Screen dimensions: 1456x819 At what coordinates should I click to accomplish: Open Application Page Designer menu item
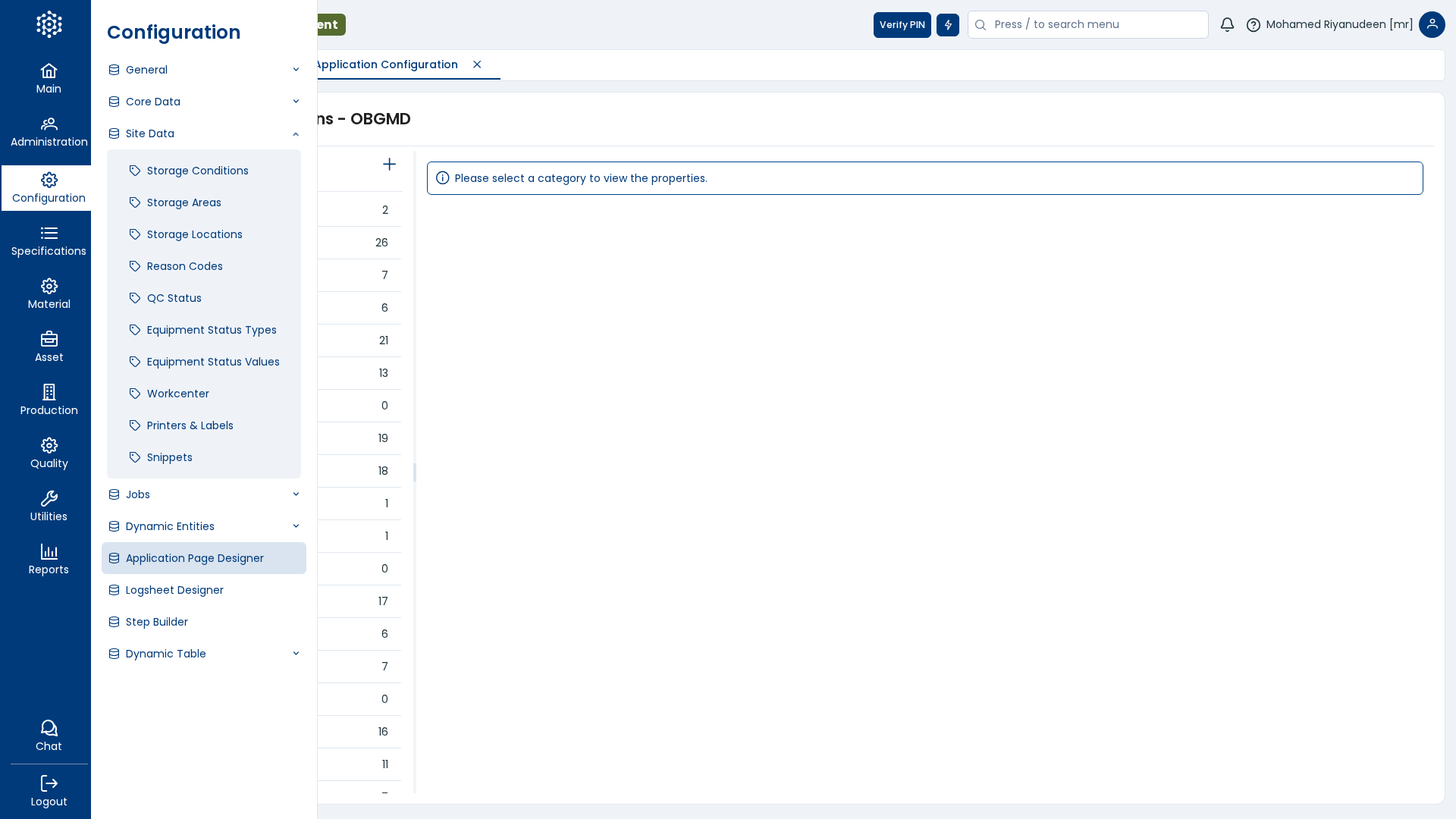point(194,558)
